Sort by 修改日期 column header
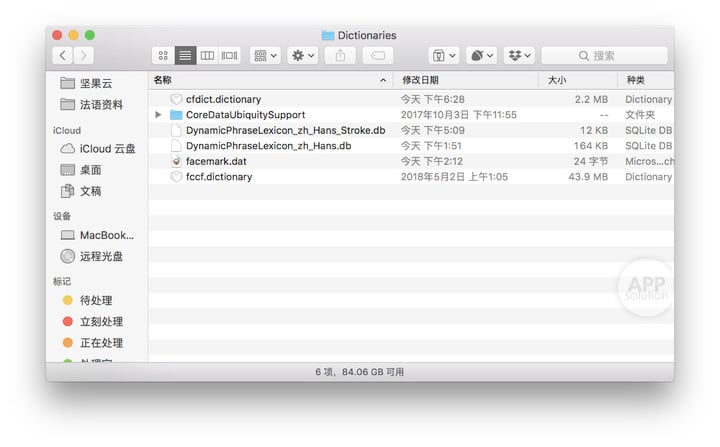This screenshot has width=720, height=447. (x=466, y=80)
